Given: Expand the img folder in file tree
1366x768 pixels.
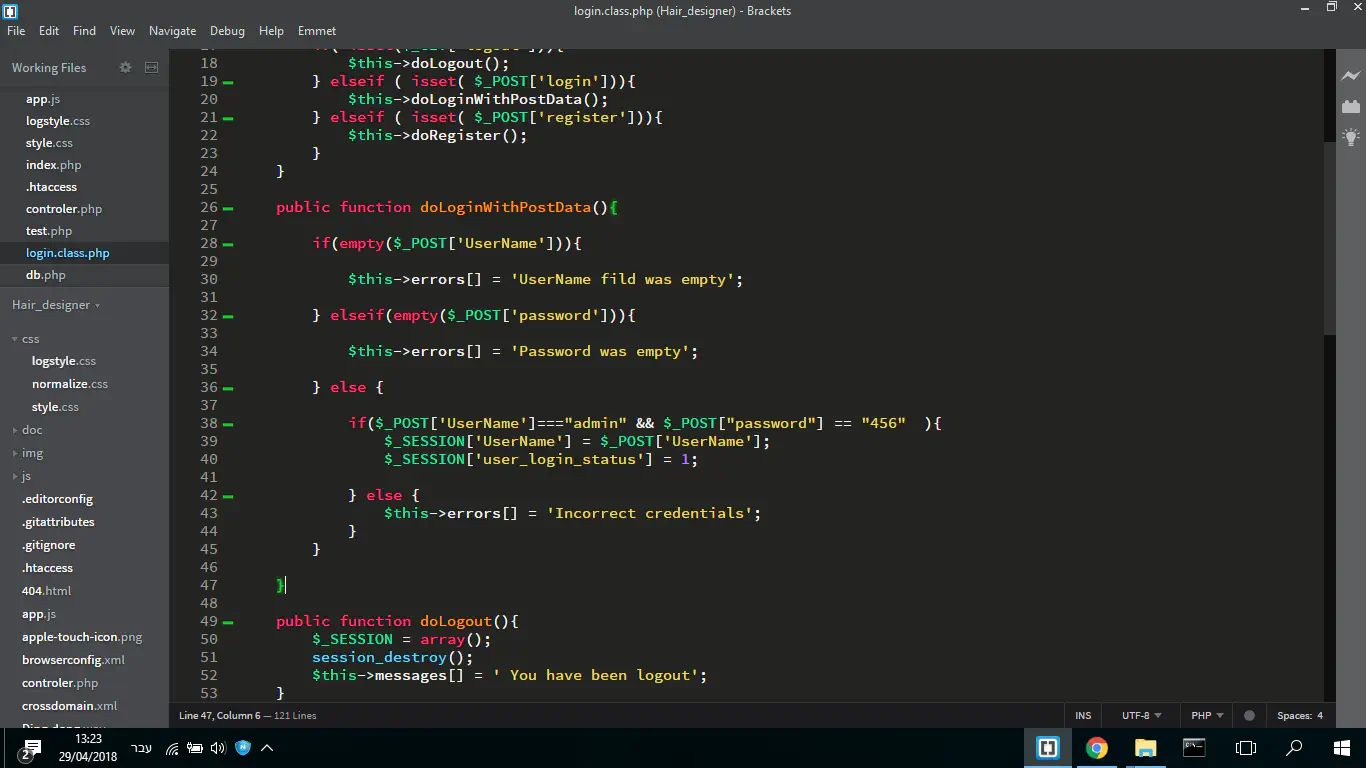Looking at the screenshot, I should tap(32, 453).
